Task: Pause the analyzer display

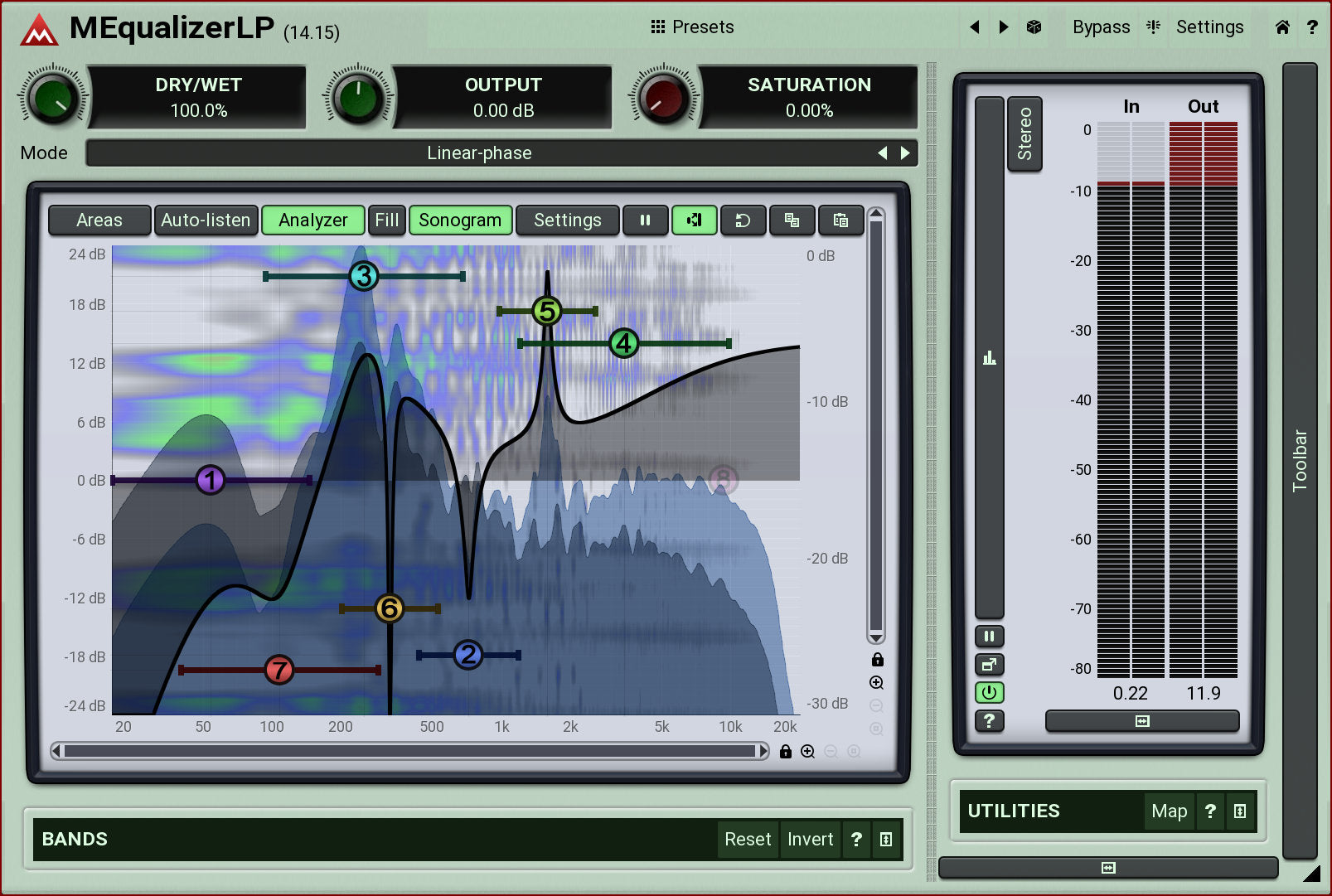Action: point(645,220)
